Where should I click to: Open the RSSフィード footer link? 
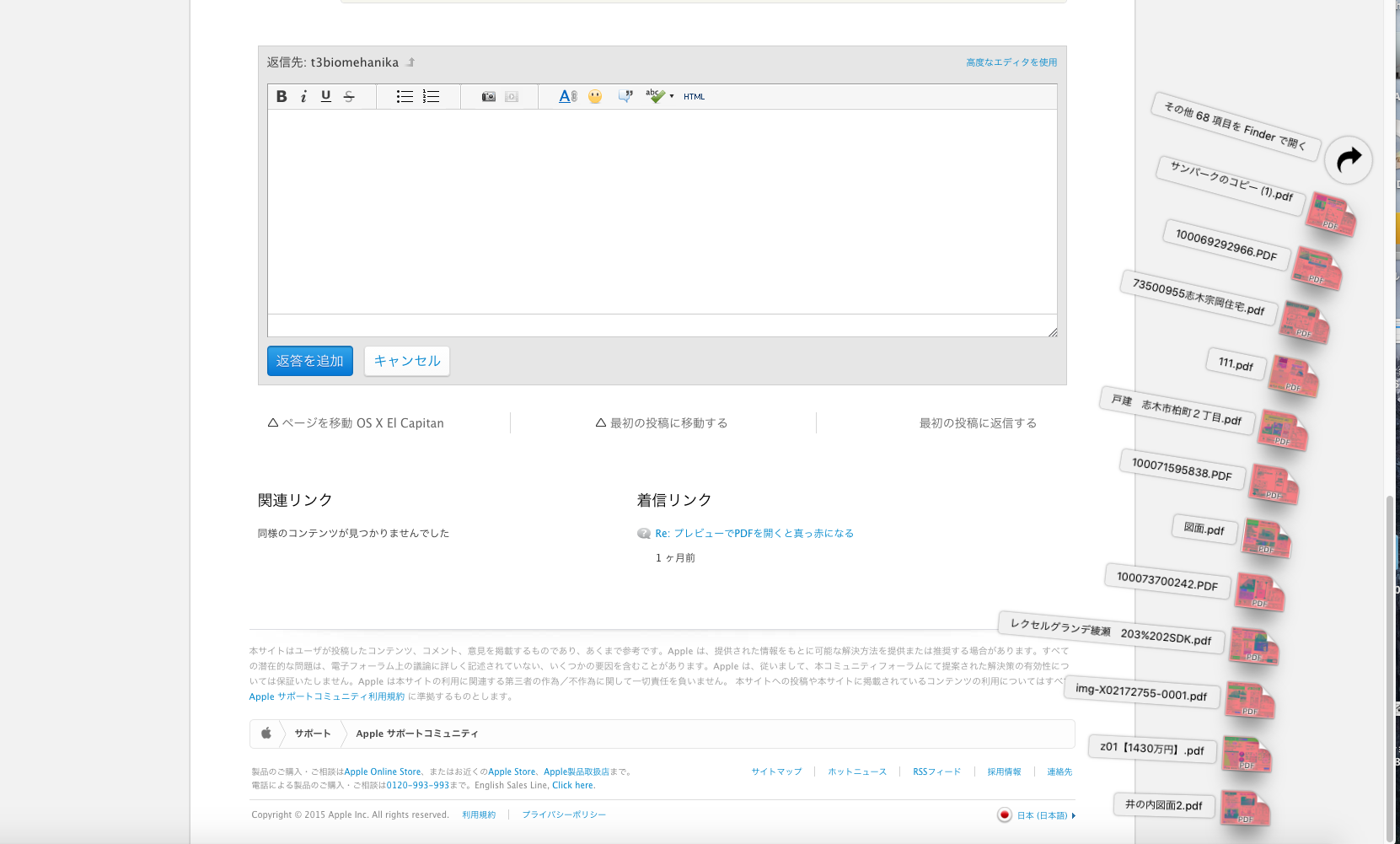point(937,771)
